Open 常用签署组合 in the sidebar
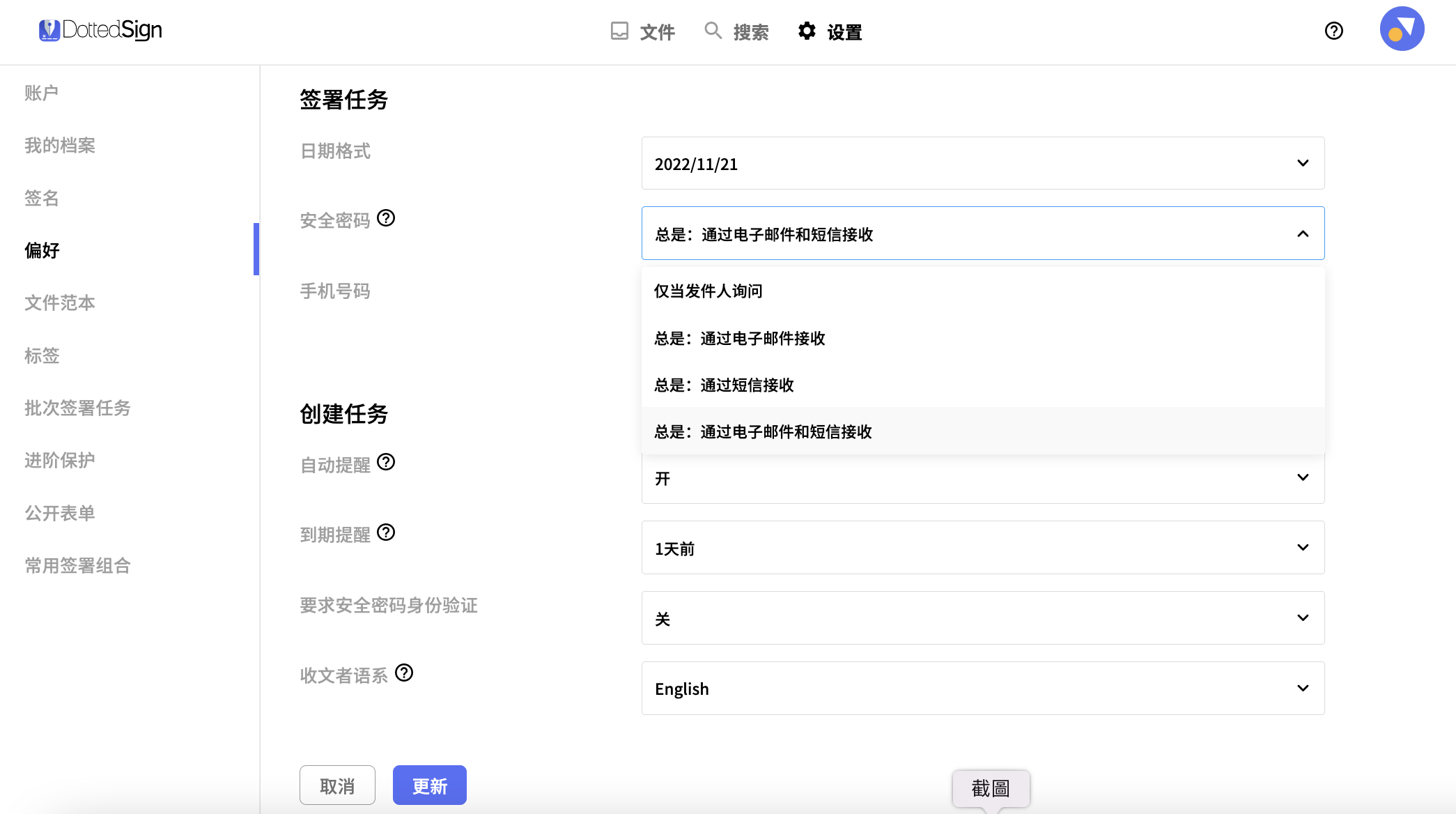 click(77, 565)
